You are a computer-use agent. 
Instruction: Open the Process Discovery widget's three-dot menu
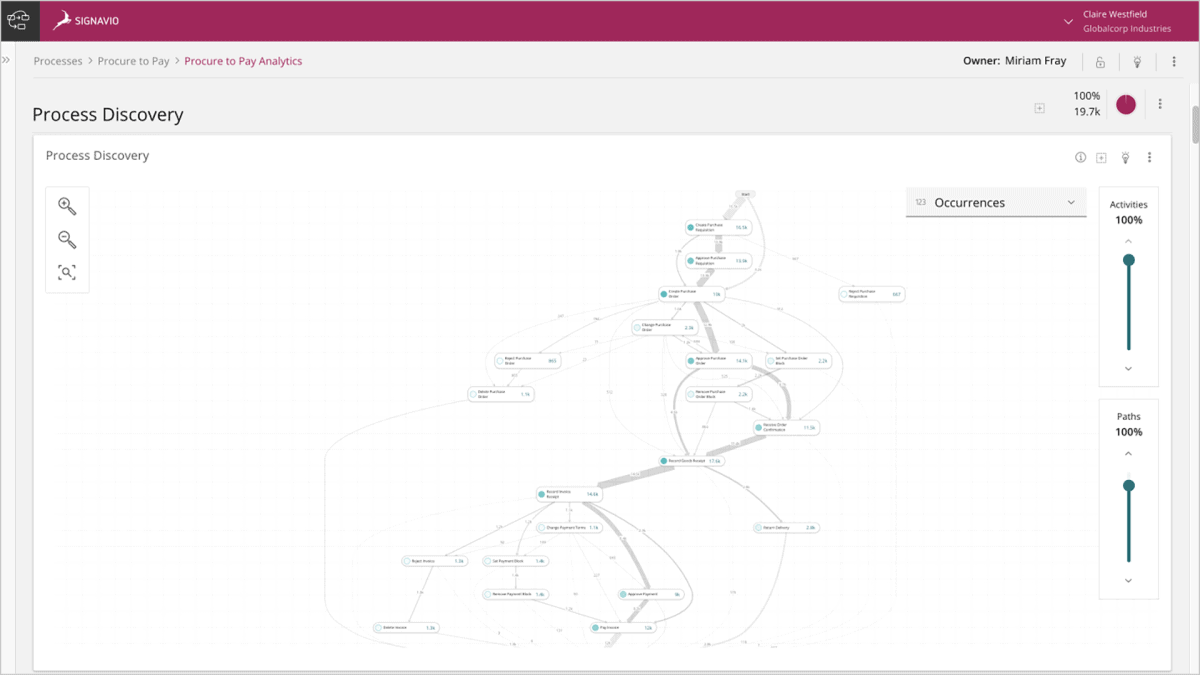1149,157
